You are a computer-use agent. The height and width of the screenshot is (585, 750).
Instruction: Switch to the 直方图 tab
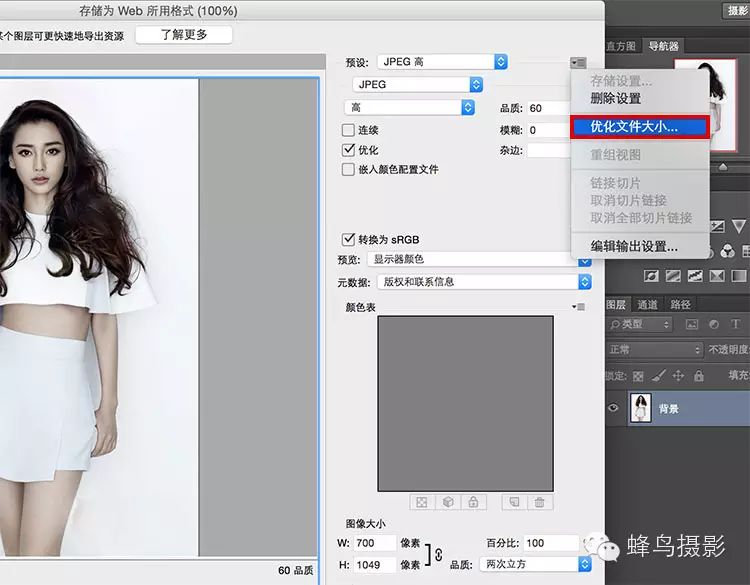(621, 46)
